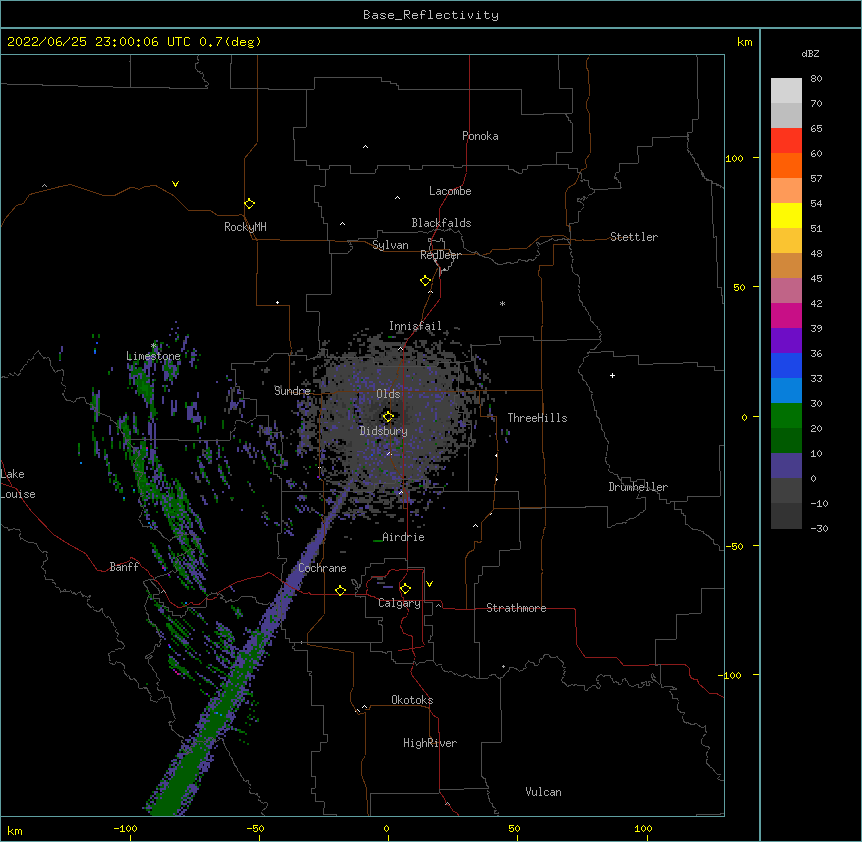Viewport: 862px width, 842px height.
Task: Click the Sundre town label
Action: click(x=292, y=391)
